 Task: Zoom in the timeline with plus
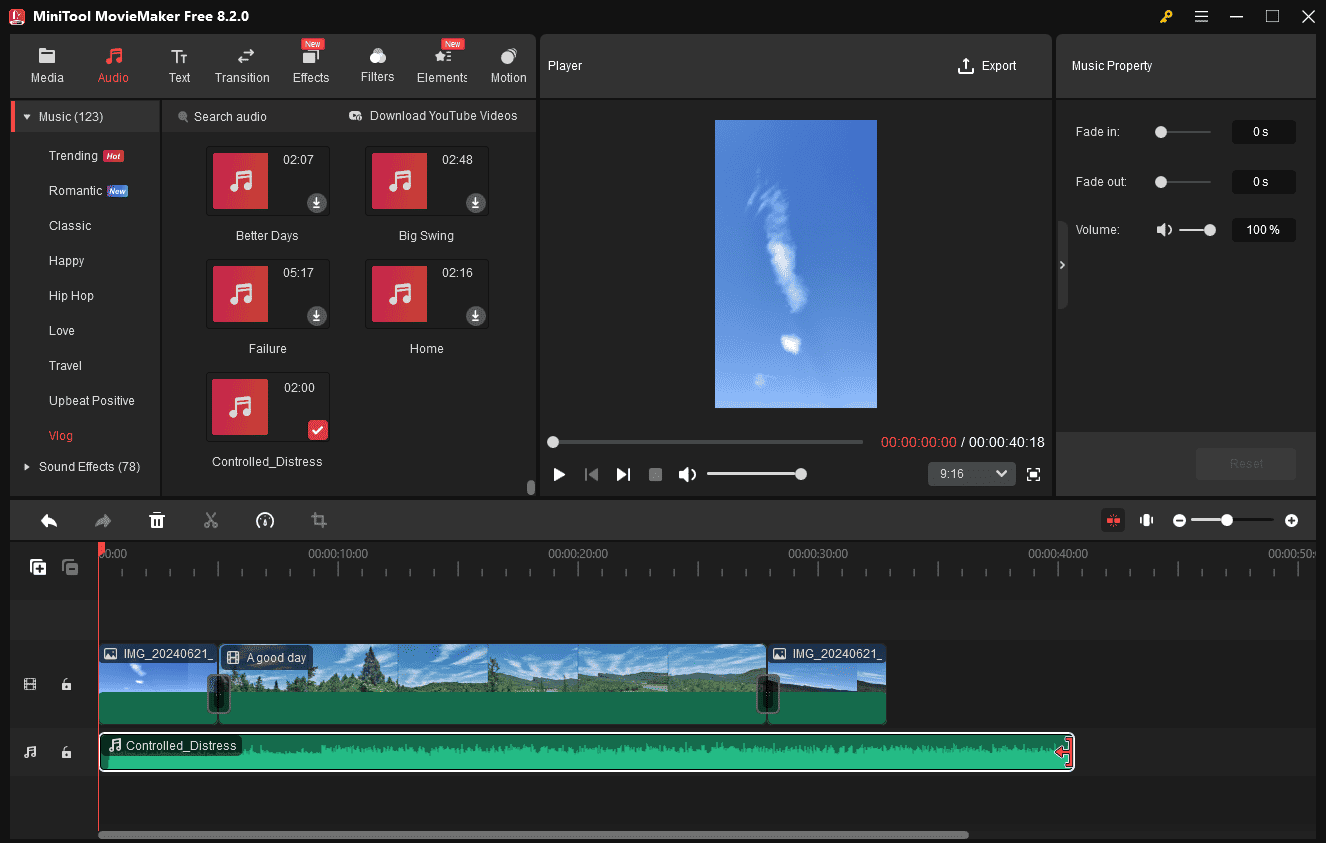pyautogui.click(x=1291, y=520)
